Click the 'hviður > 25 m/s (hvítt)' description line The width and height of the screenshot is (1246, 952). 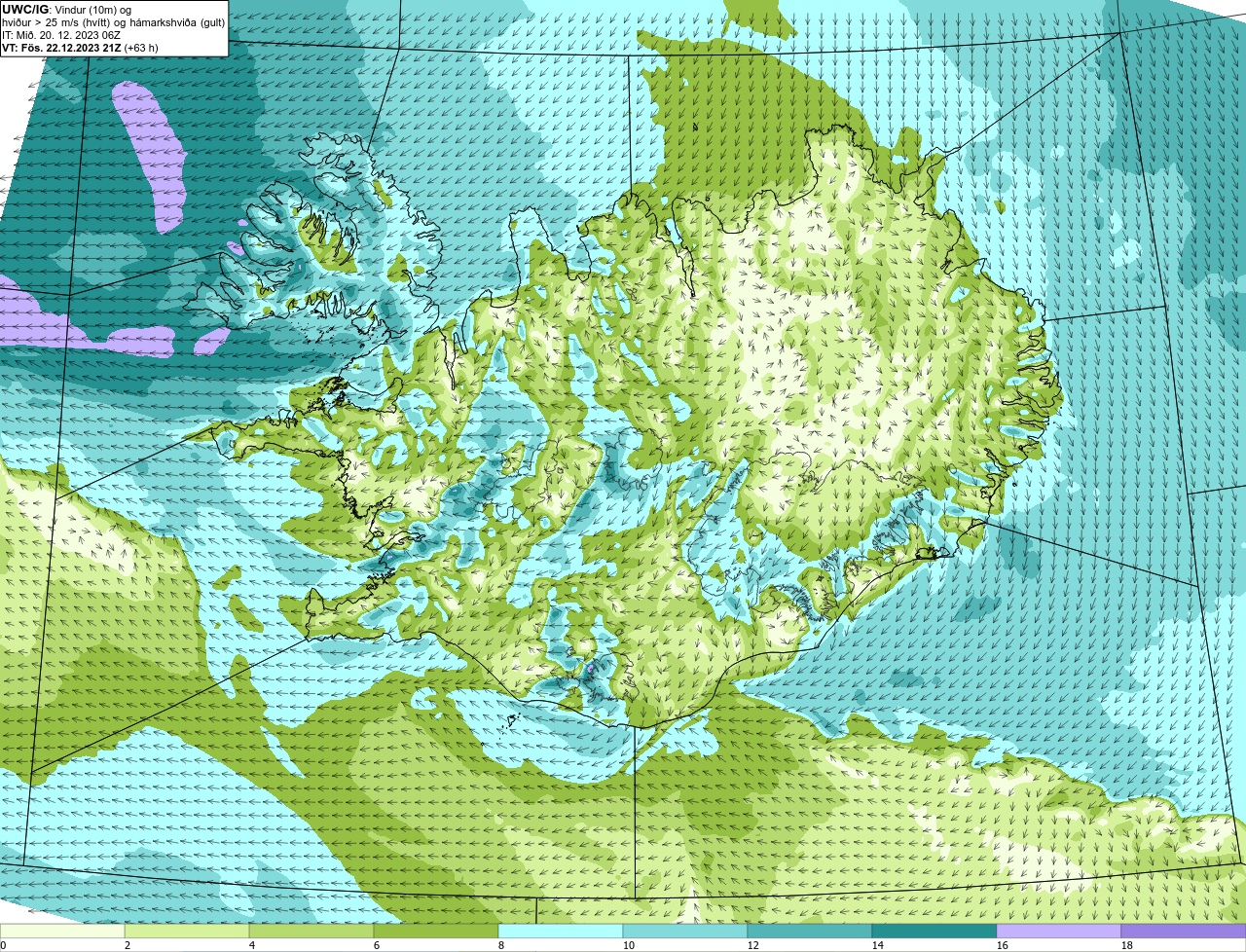click(x=113, y=22)
